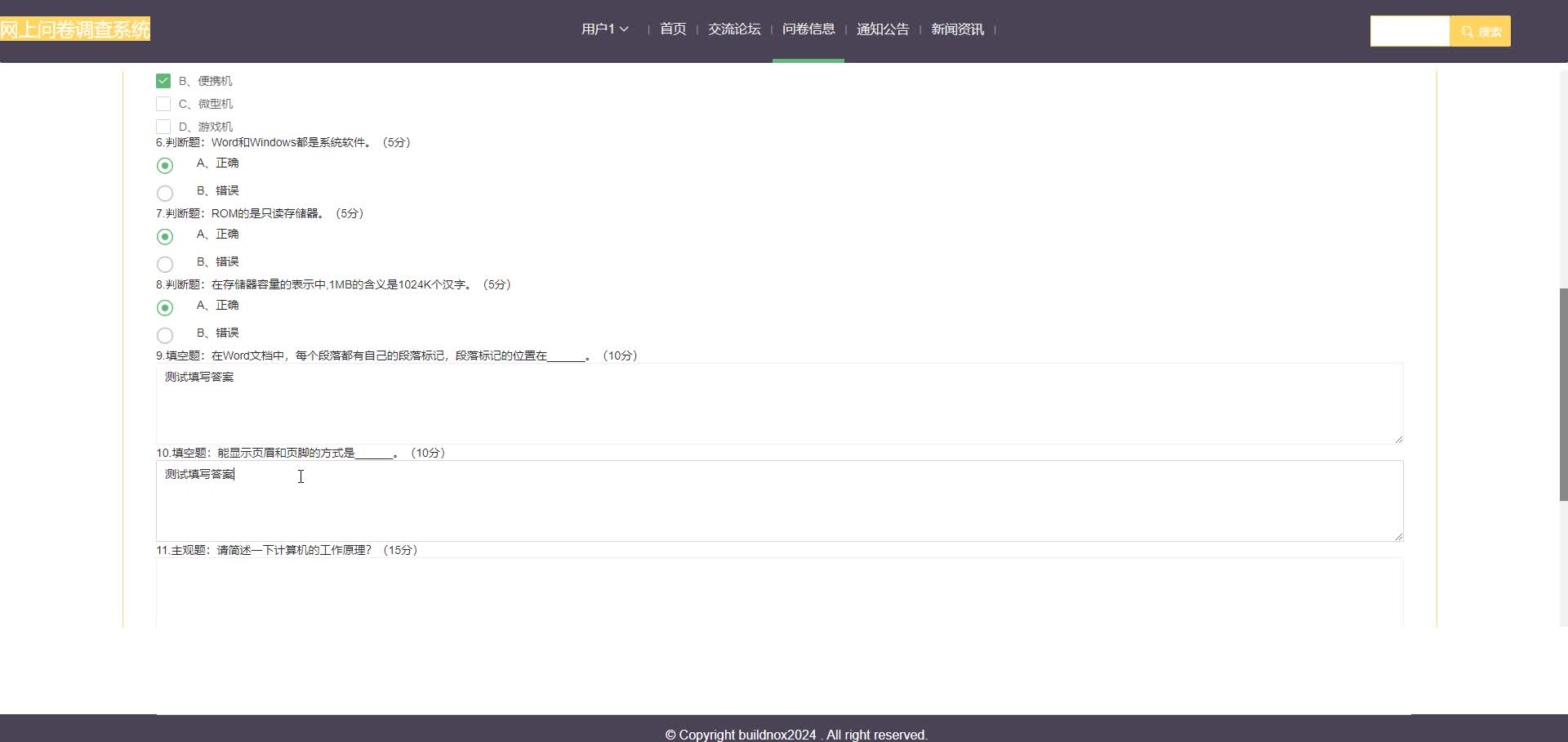Screen dimensions: 1568x742
Task: Open the 用户1 account dropdown
Action: coord(604,29)
